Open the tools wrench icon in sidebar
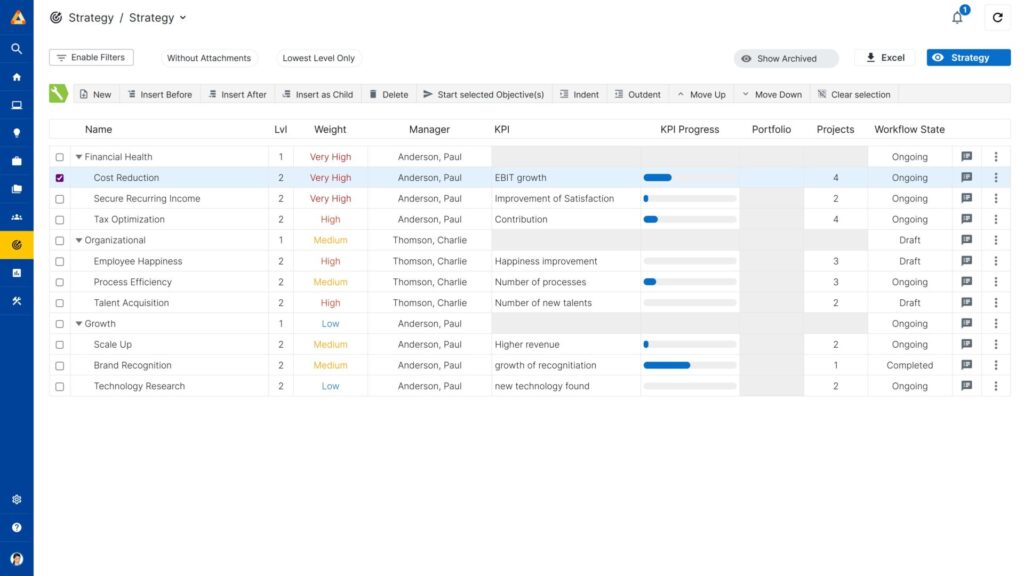Image resolution: width=1024 pixels, height=576 pixels. coord(17,301)
